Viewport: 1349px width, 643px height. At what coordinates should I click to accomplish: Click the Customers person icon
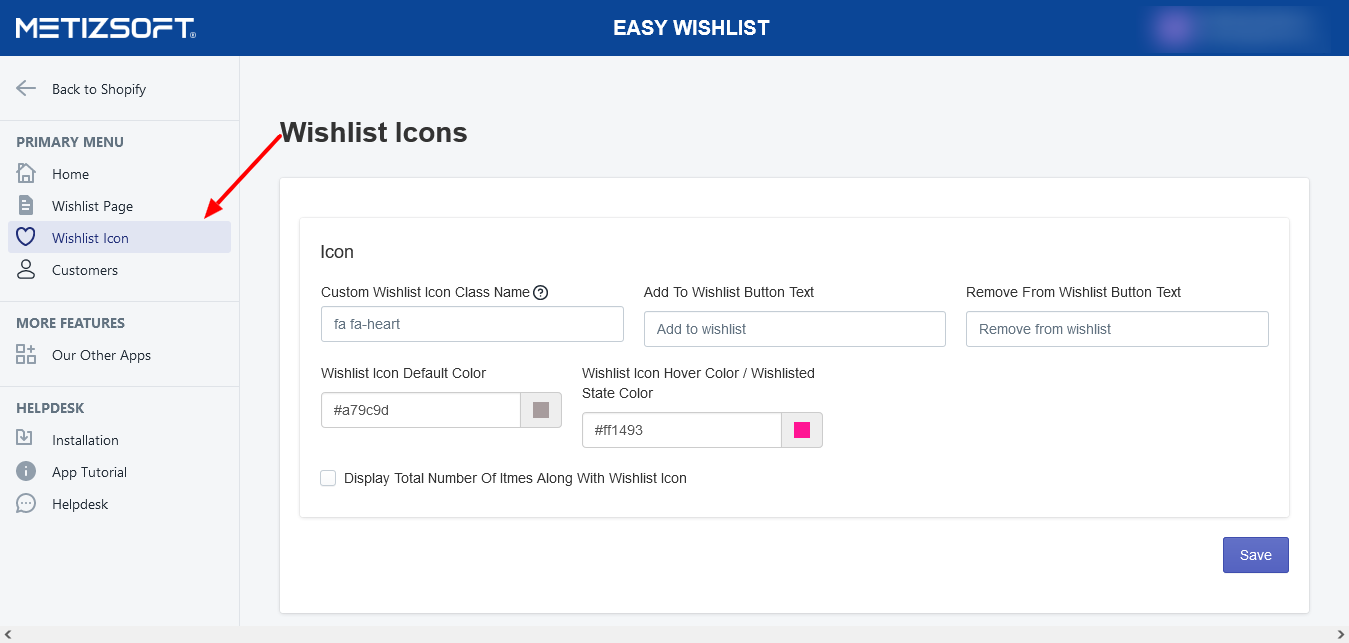[26, 269]
